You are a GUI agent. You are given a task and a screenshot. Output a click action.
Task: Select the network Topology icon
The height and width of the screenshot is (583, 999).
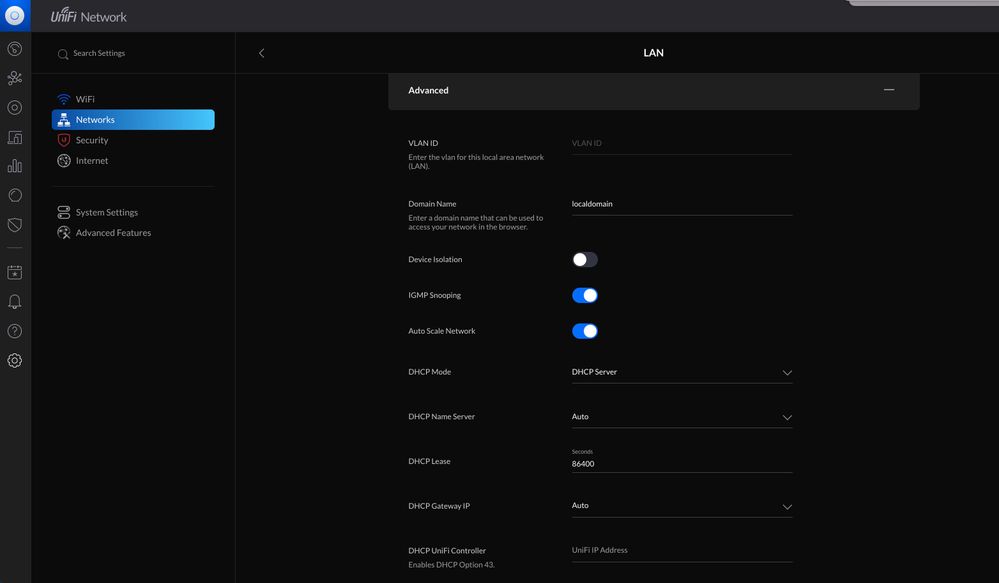click(x=14, y=77)
